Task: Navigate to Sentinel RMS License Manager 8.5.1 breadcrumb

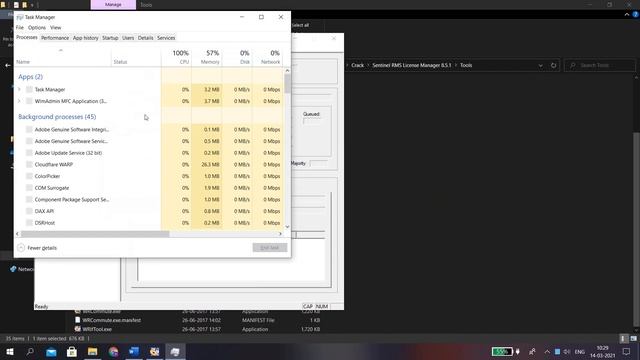Action: pos(411,65)
